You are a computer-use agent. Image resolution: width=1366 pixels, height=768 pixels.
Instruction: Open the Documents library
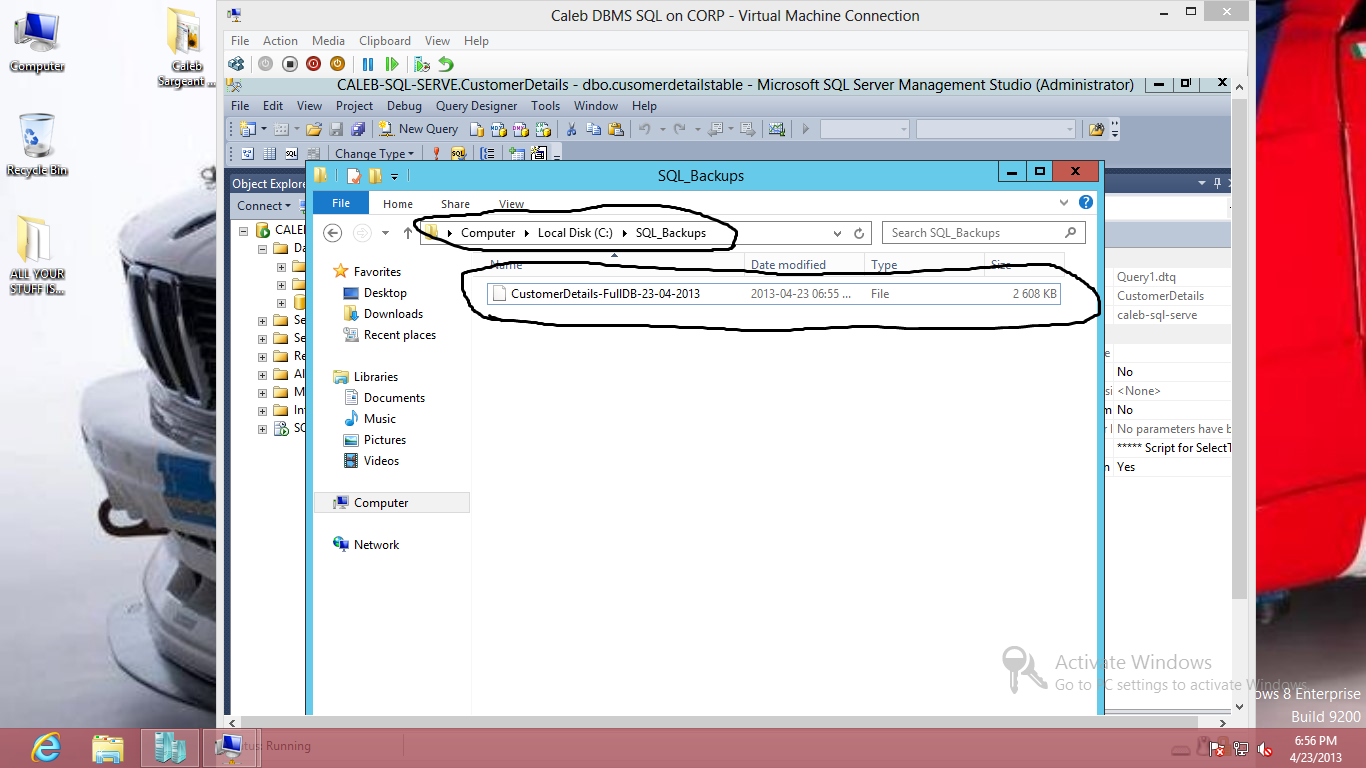[x=384, y=398]
